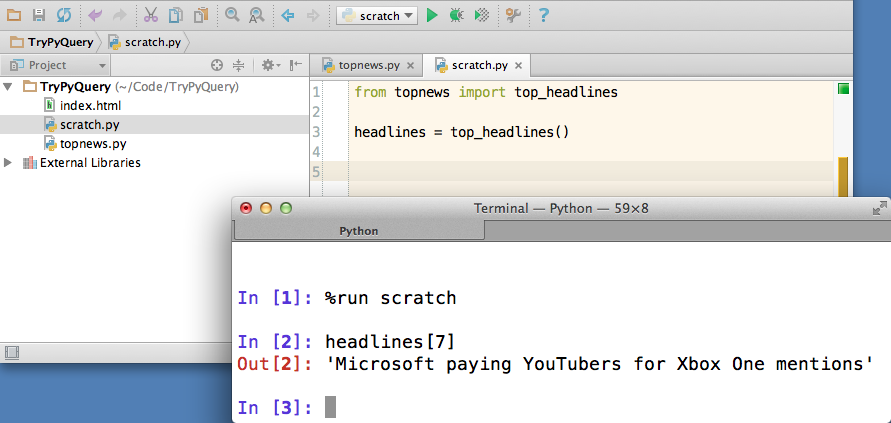The image size is (891, 423).
Task: Open Help question mark icon
Action: (543, 15)
